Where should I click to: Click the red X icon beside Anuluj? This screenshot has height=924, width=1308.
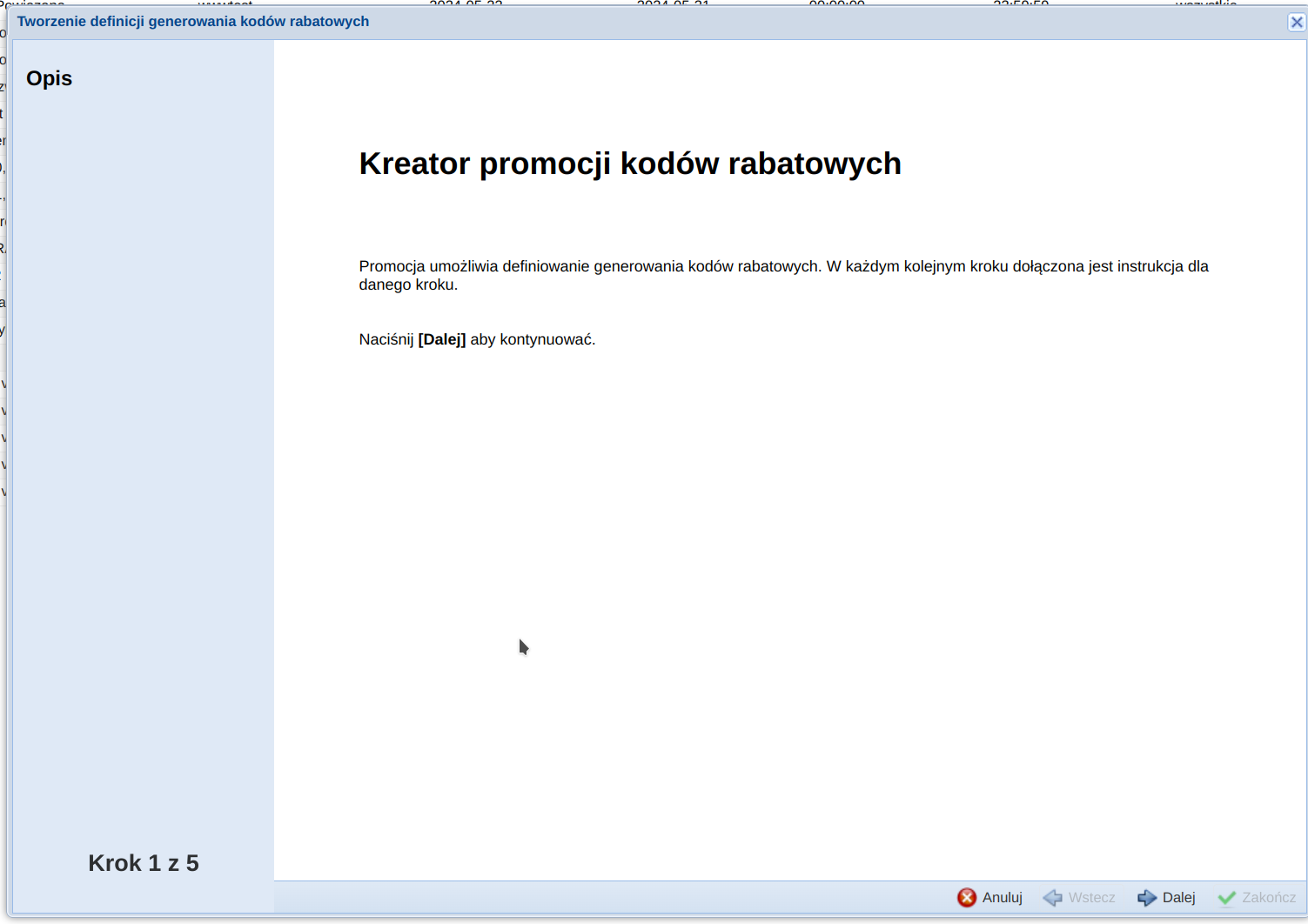pyautogui.click(x=967, y=897)
